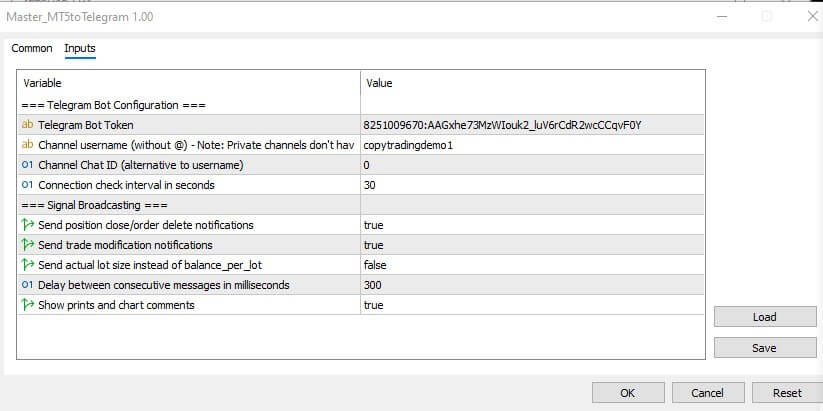This screenshot has height=411, width=823.
Task: Click the Load button
Action: tap(764, 317)
